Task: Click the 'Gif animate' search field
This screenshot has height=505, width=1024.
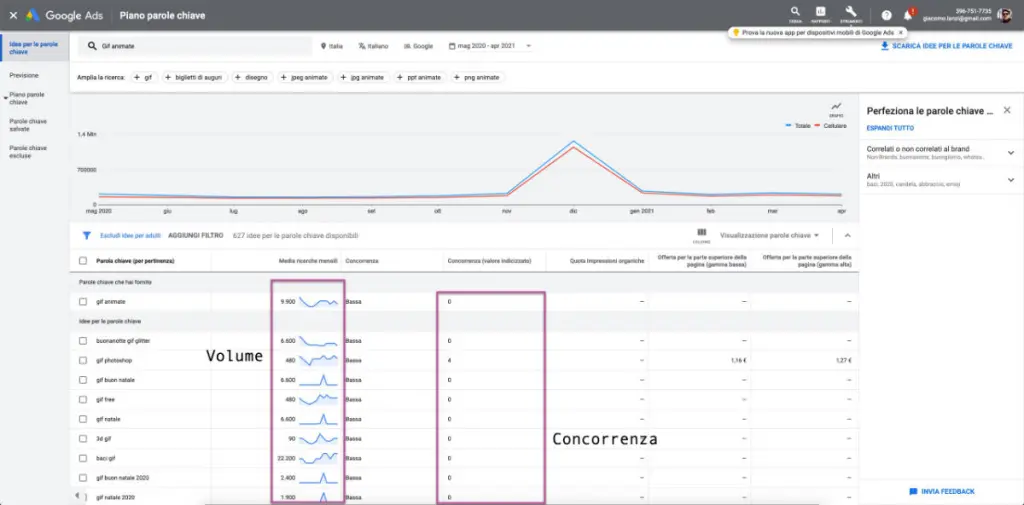Action: 195,46
